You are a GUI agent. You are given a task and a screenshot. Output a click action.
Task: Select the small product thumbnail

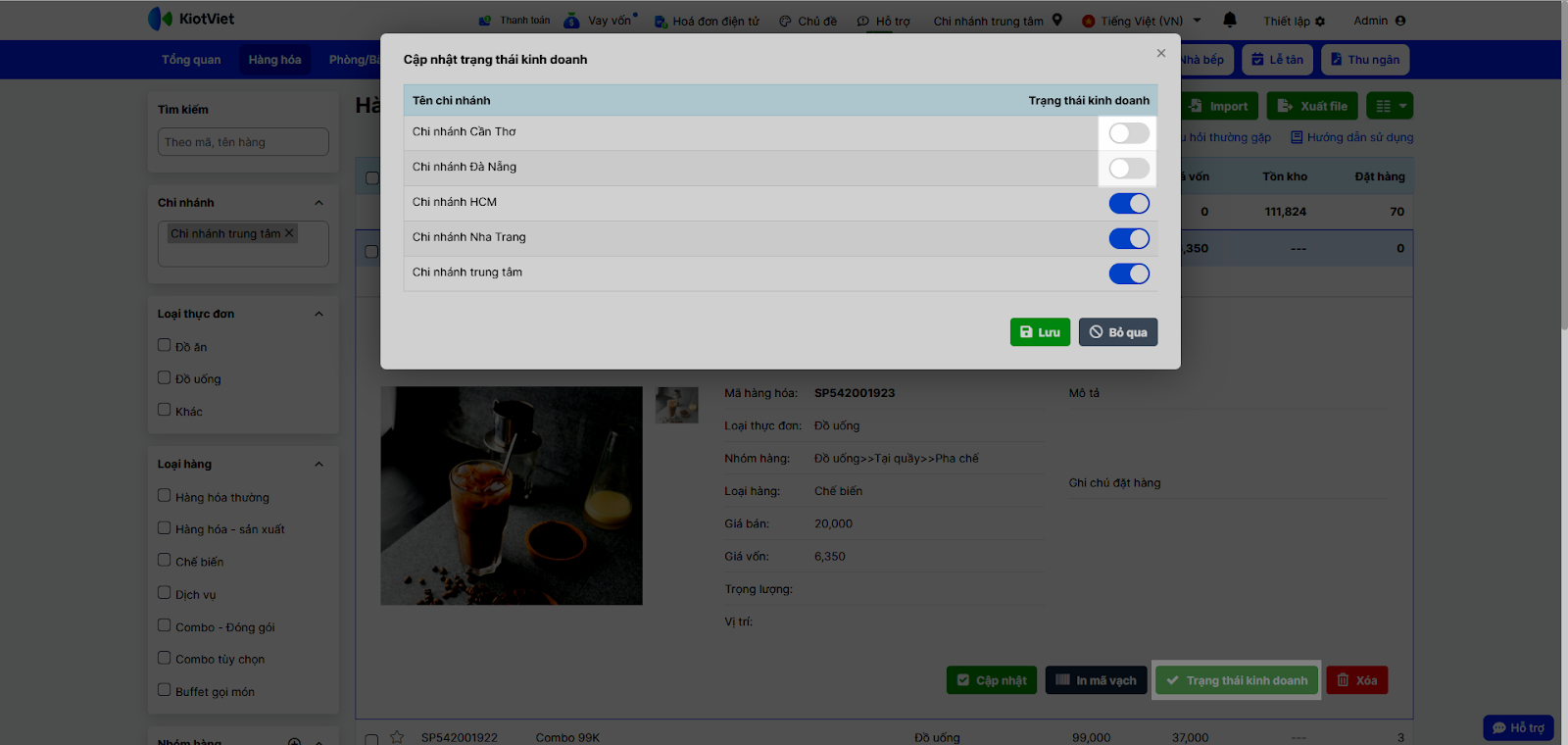(677, 405)
